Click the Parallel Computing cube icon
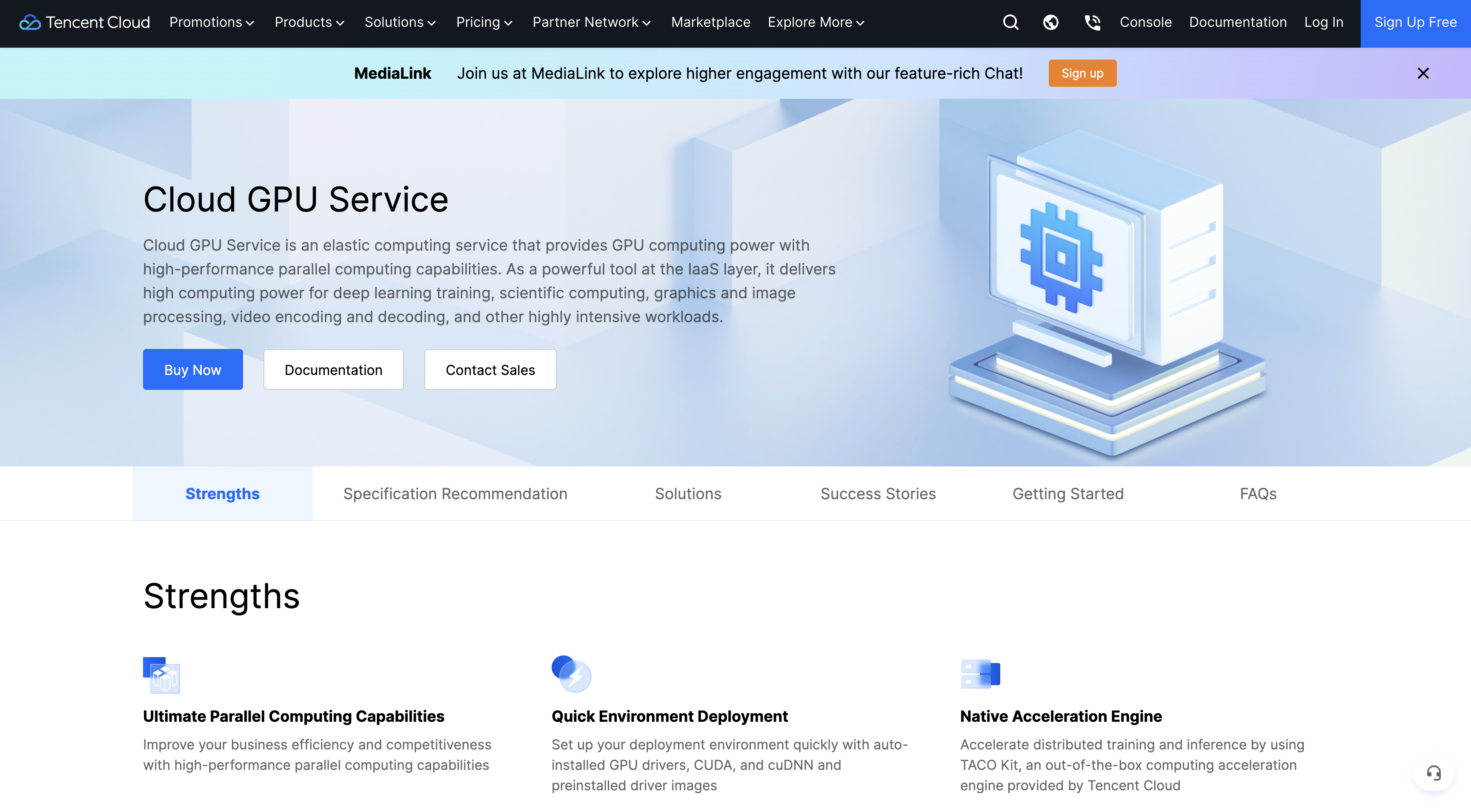 pos(162,675)
